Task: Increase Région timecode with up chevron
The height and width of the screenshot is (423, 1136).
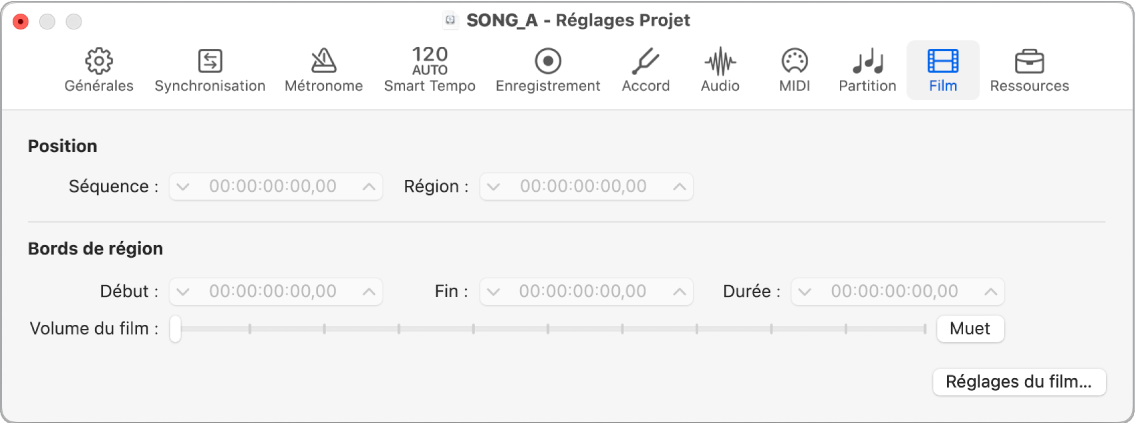Action: [x=679, y=187]
